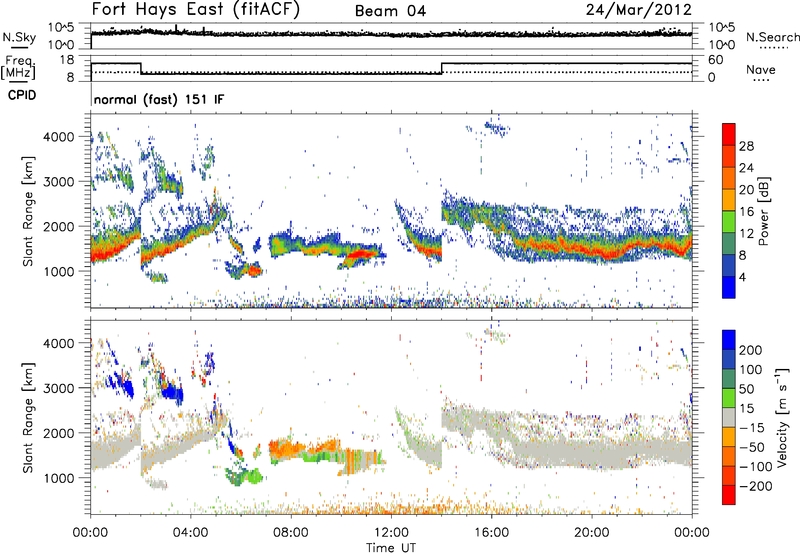Click the 'normal (fast) 151 IF' text
Screen dimensions: 800x554
click(159, 99)
